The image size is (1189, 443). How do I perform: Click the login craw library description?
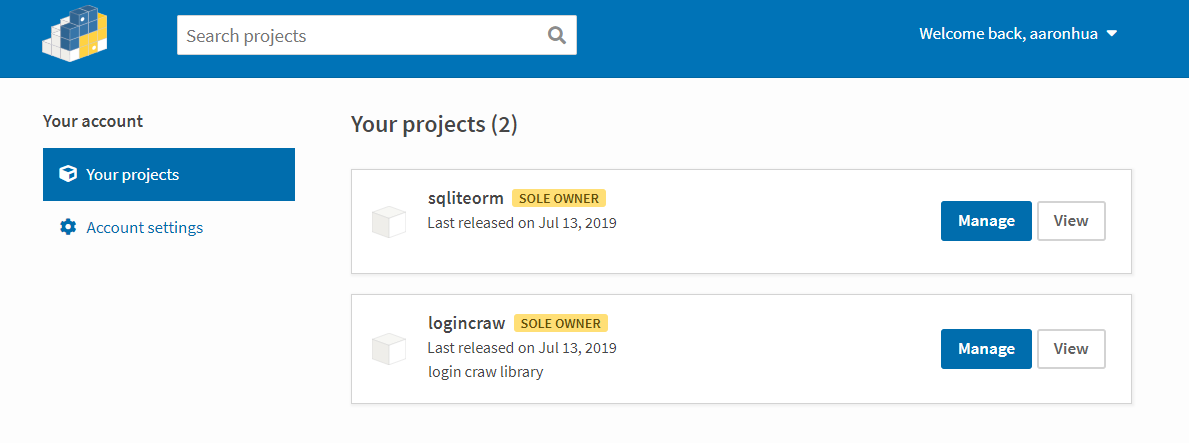[485, 372]
